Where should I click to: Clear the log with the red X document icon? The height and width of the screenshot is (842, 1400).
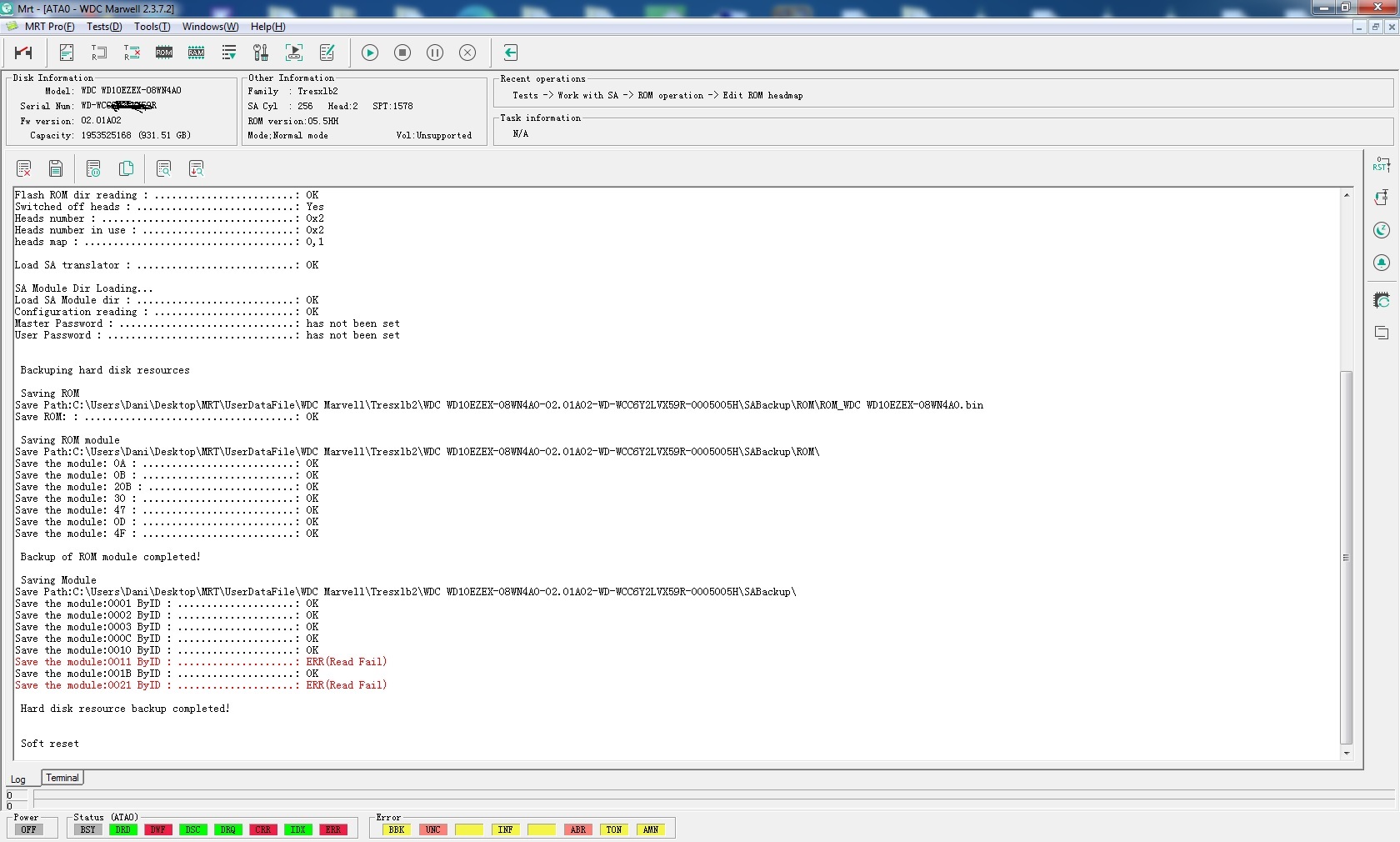tap(24, 169)
